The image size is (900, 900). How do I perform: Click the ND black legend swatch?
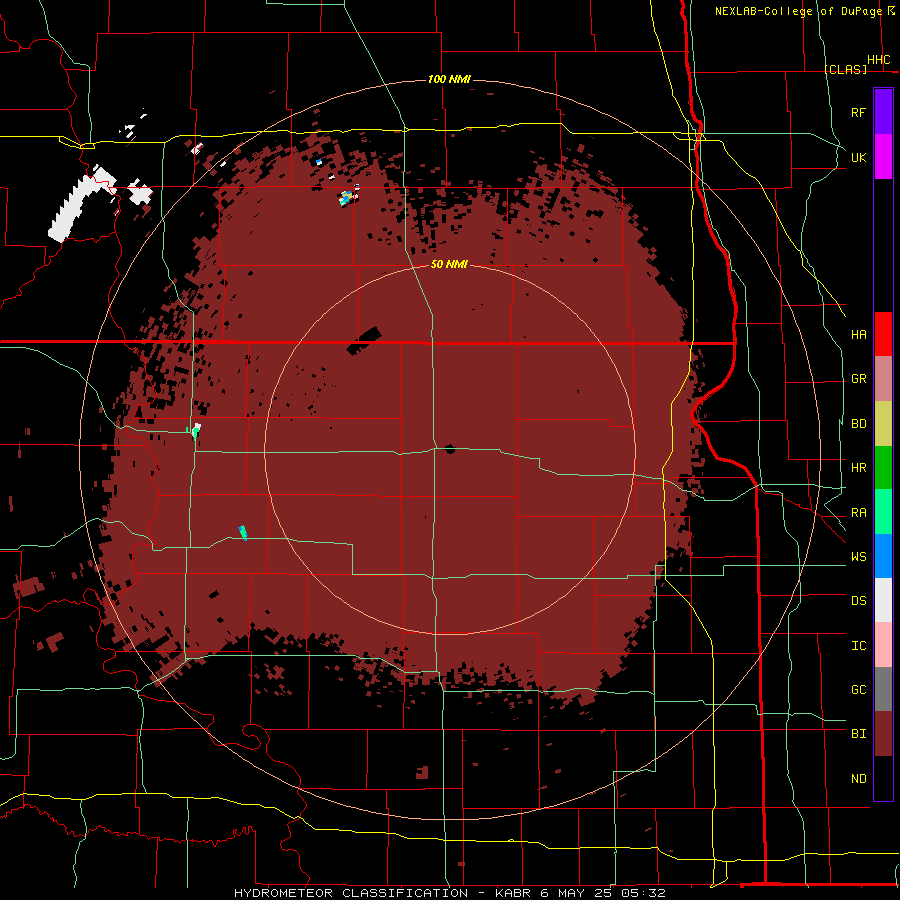pyautogui.click(x=883, y=778)
